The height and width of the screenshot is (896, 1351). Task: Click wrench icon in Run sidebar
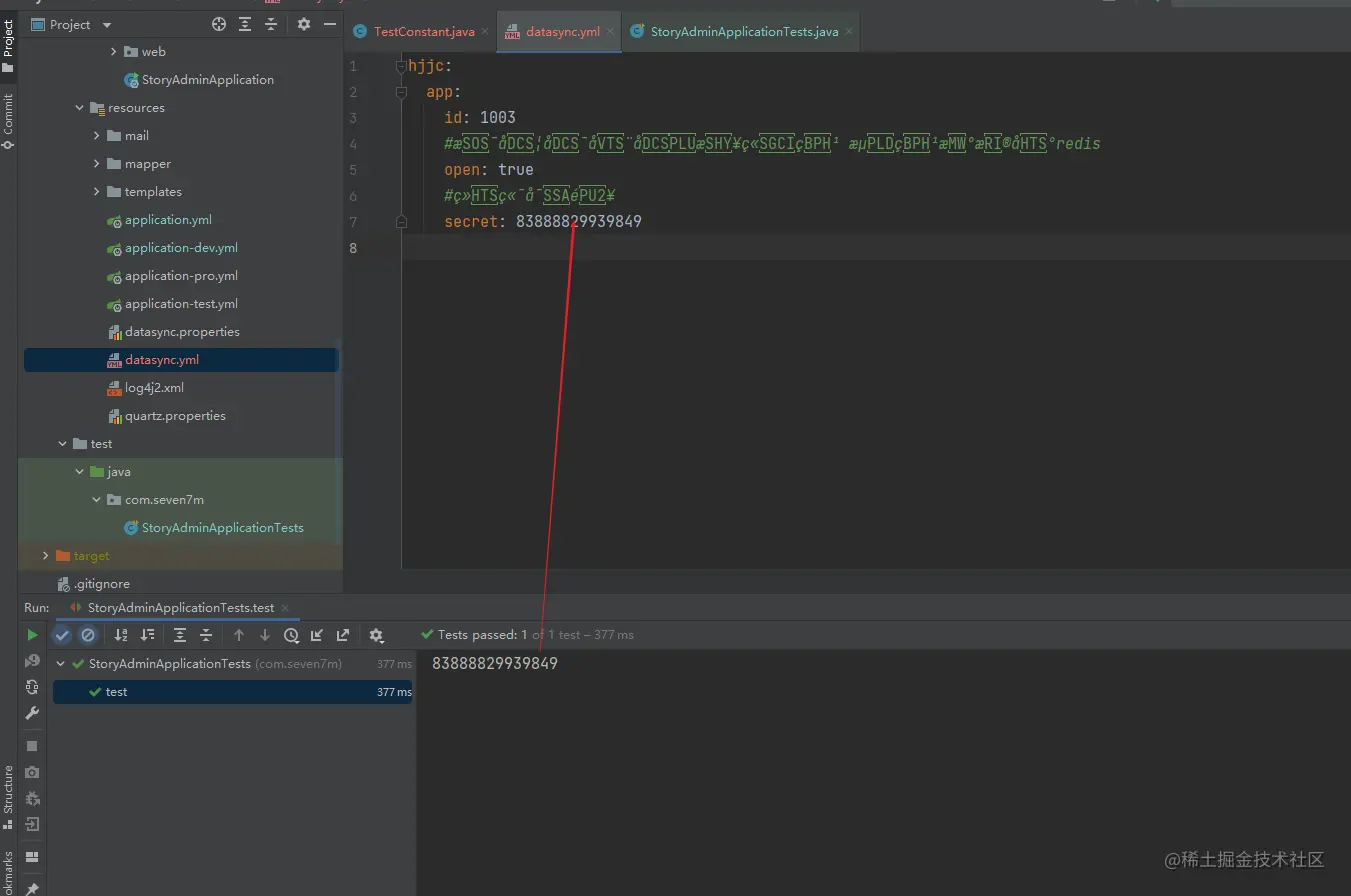pos(32,713)
